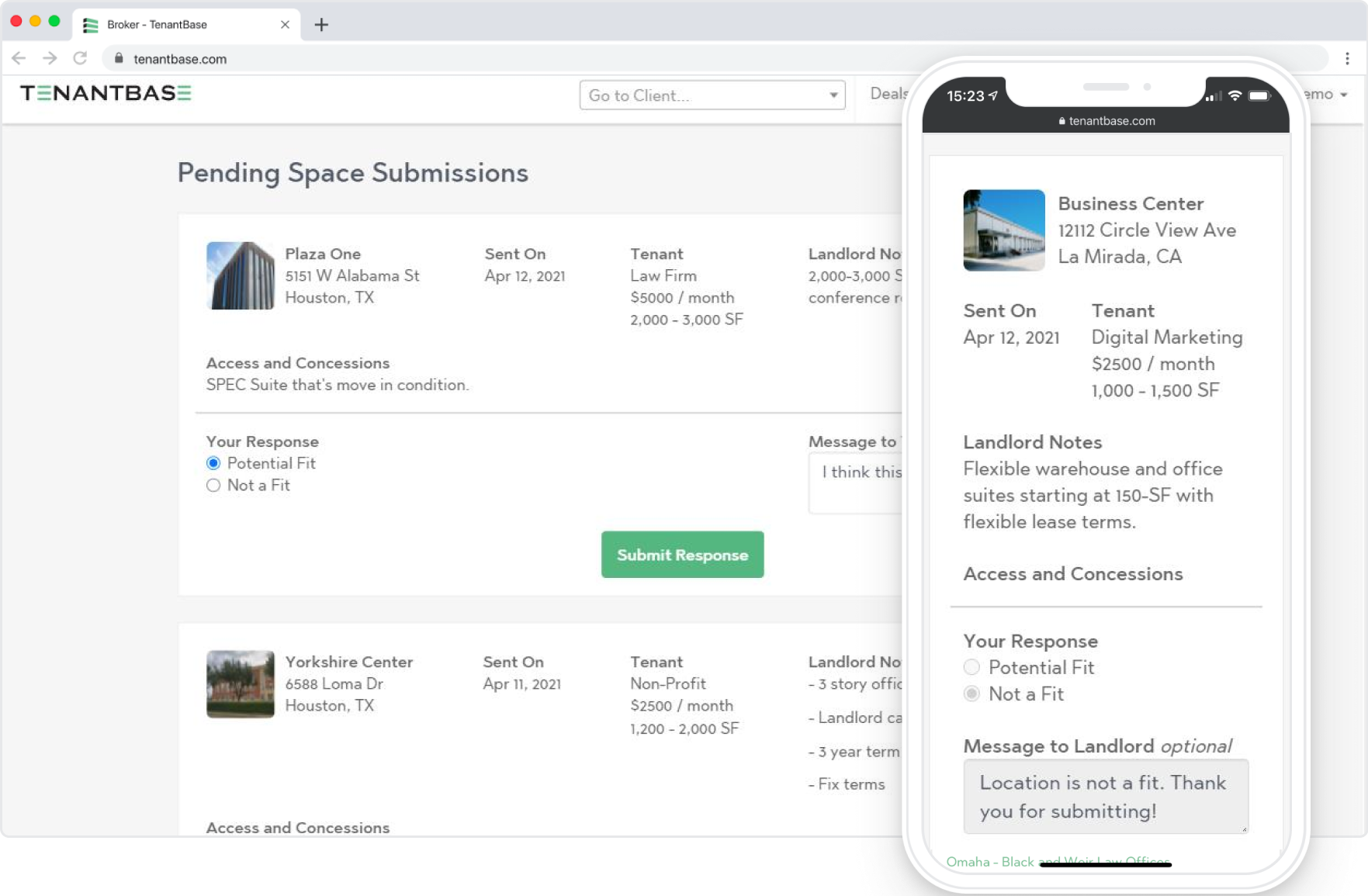The height and width of the screenshot is (896, 1368).
Task: Click the '- 3 year term' landlord note
Action: click(x=854, y=752)
